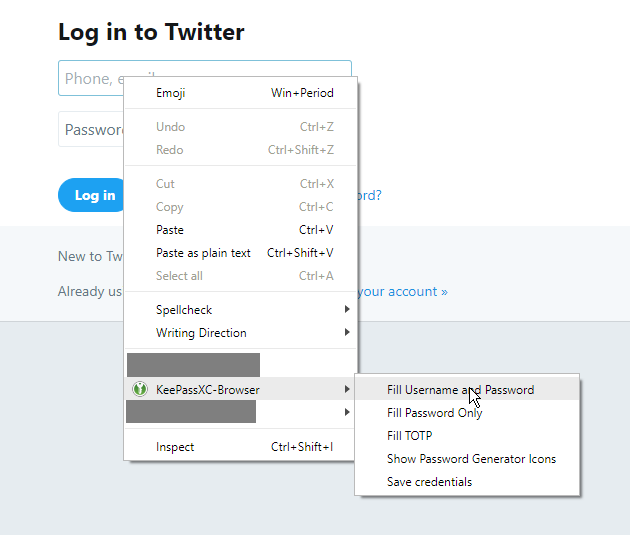630x535 pixels.
Task: Click the Password input field
Action: 91,129
